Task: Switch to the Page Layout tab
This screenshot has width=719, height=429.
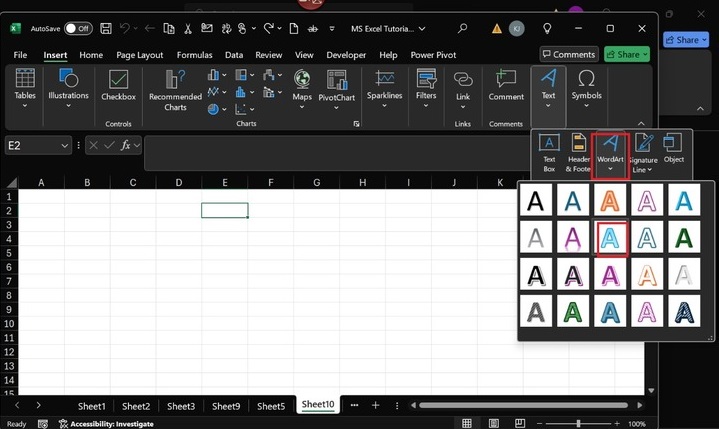Action: click(139, 55)
